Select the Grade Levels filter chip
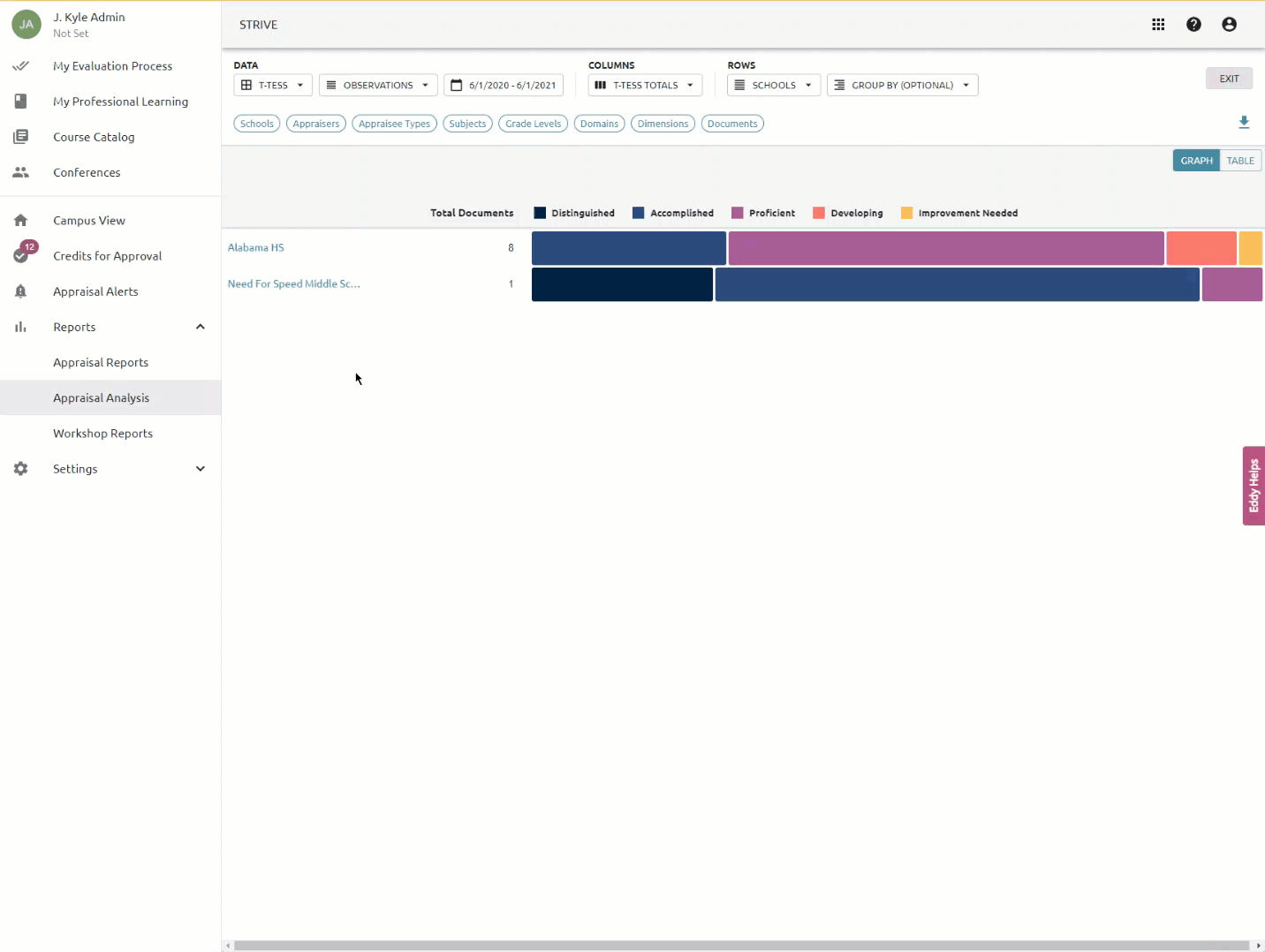This screenshot has width=1265, height=952. (x=533, y=124)
